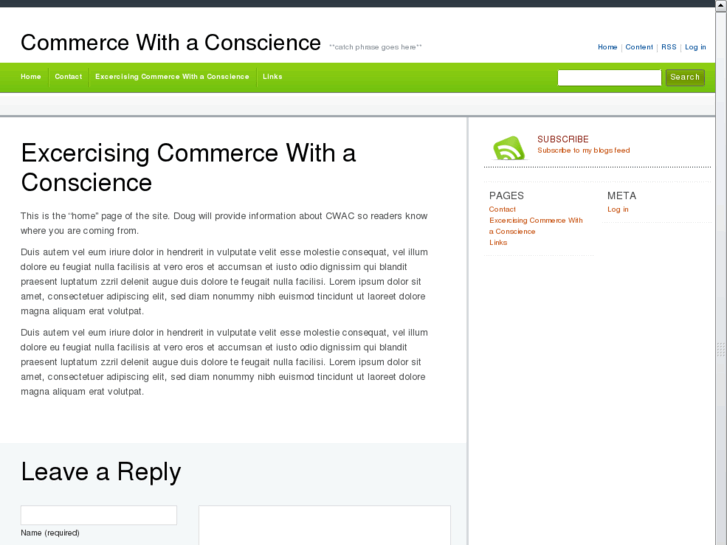The image size is (727, 545).
Task: Click Links under Pages sidebar
Action: click(498, 243)
